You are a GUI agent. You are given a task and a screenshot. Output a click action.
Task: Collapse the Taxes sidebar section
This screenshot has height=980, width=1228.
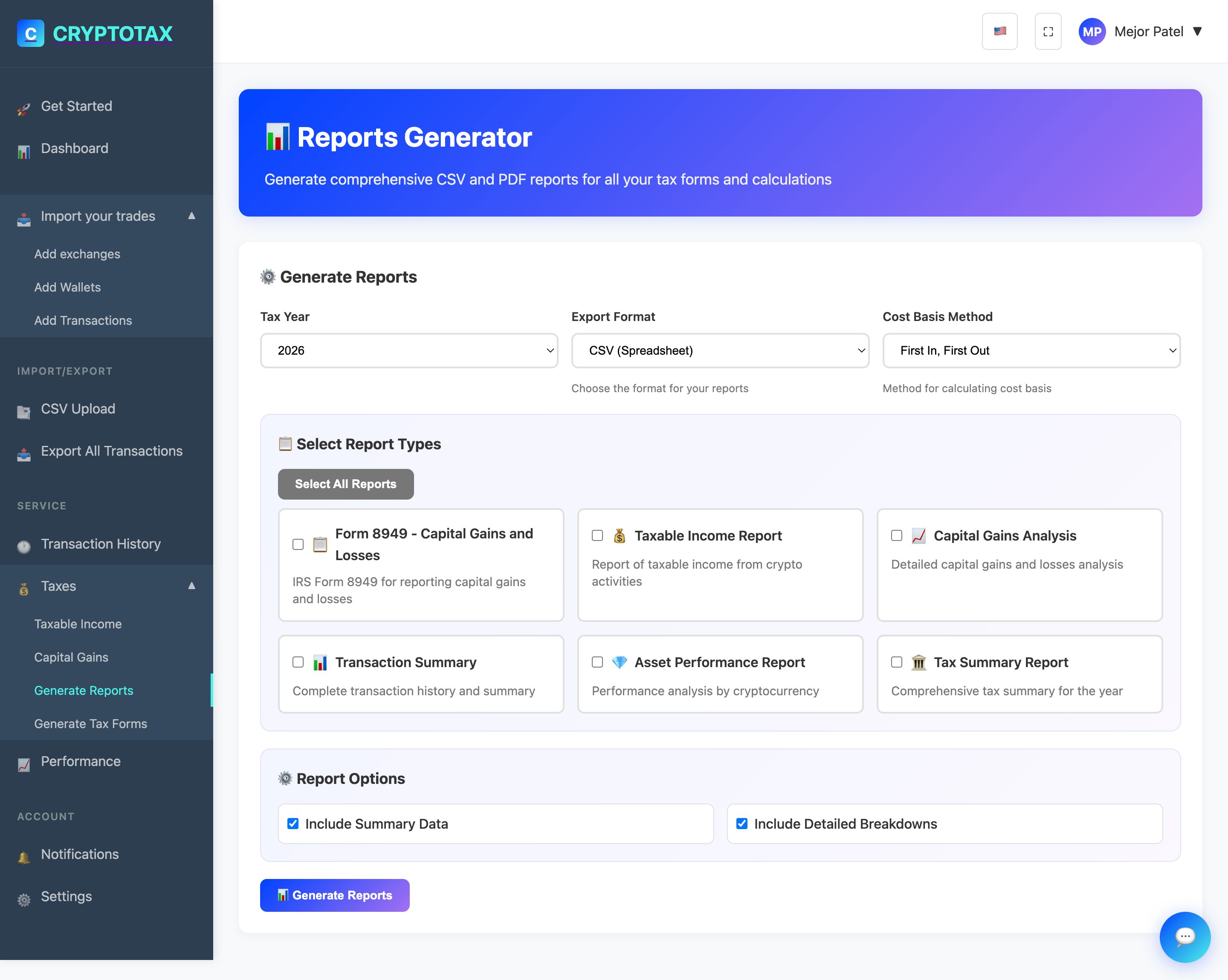[191, 586]
